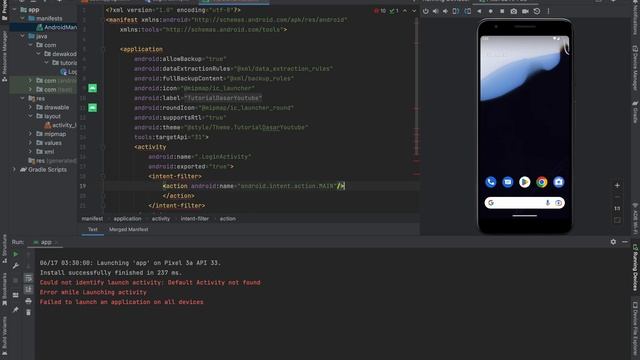Take an emulator screenshot with the camera icon

[x=514, y=11]
